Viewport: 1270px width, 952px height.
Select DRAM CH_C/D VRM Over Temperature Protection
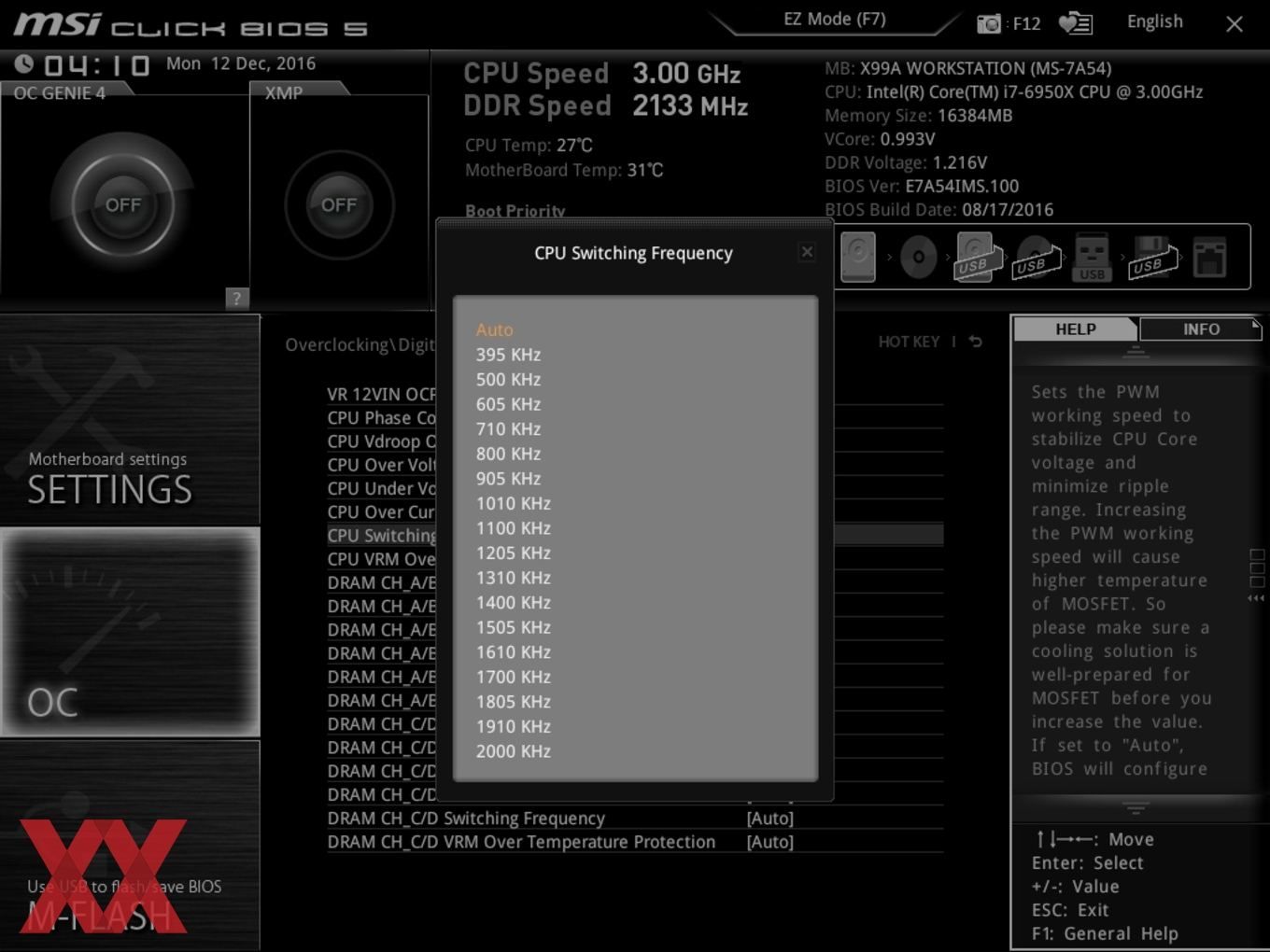521,842
